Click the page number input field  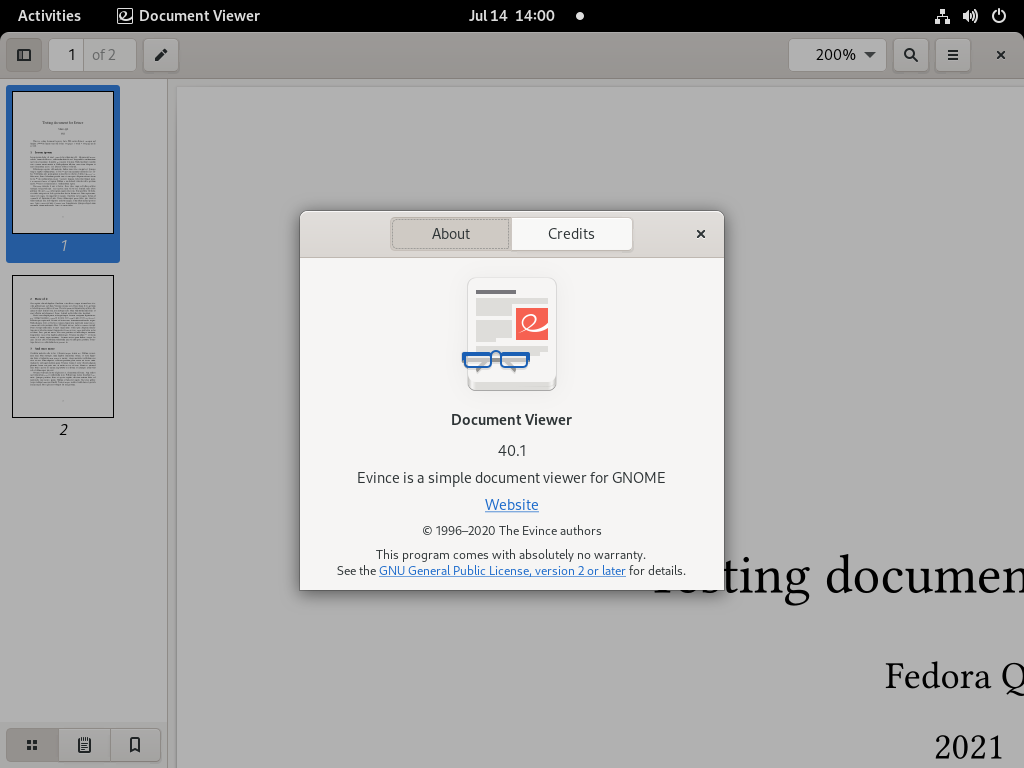(67, 55)
